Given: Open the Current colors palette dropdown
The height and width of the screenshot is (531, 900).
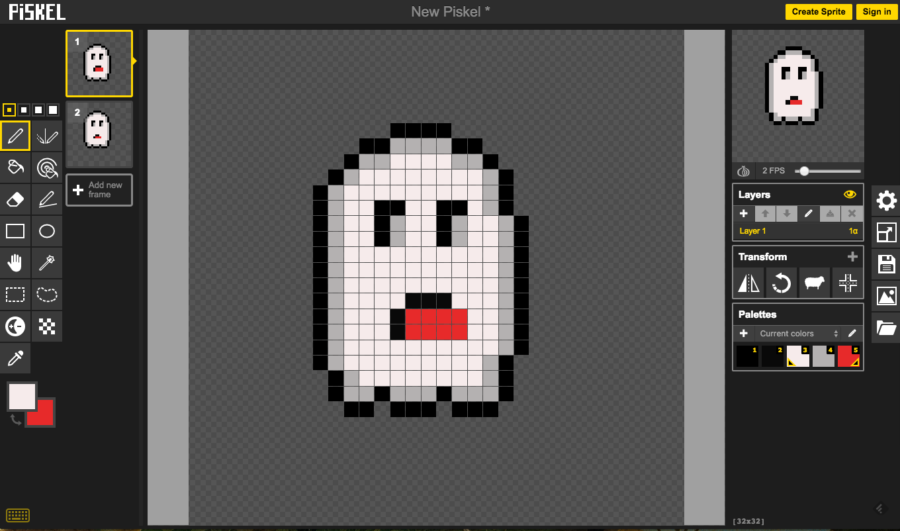Looking at the screenshot, I should pyautogui.click(x=798, y=333).
